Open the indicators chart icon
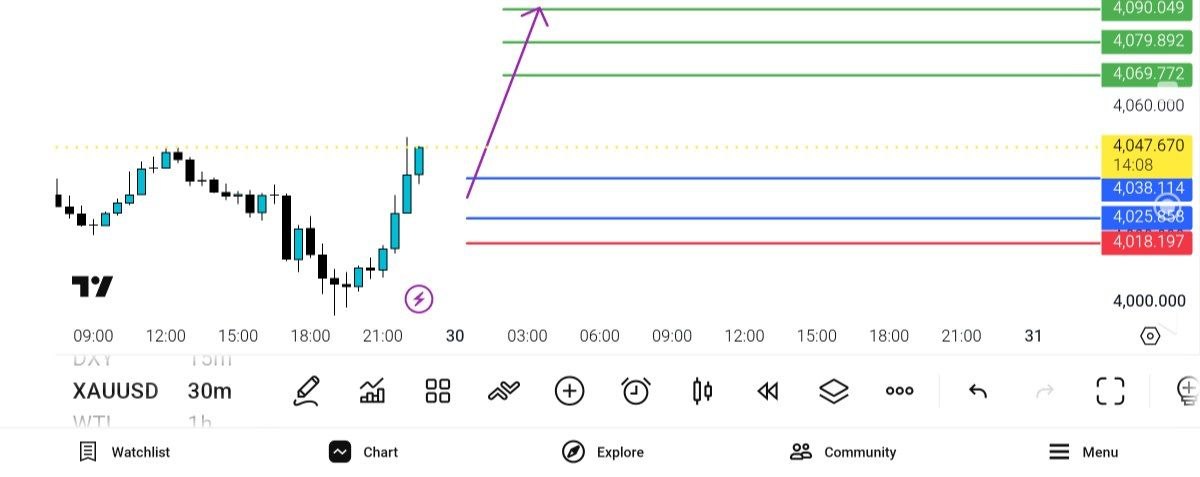 [372, 391]
